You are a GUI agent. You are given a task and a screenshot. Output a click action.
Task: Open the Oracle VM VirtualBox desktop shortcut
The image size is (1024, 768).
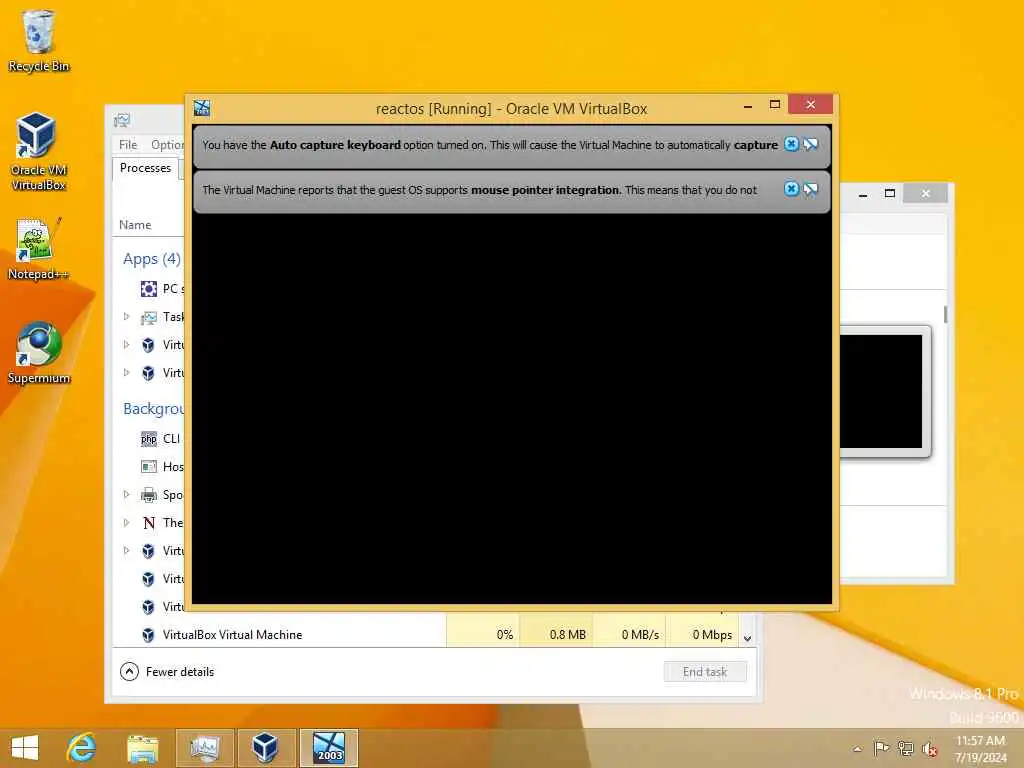coord(38,150)
